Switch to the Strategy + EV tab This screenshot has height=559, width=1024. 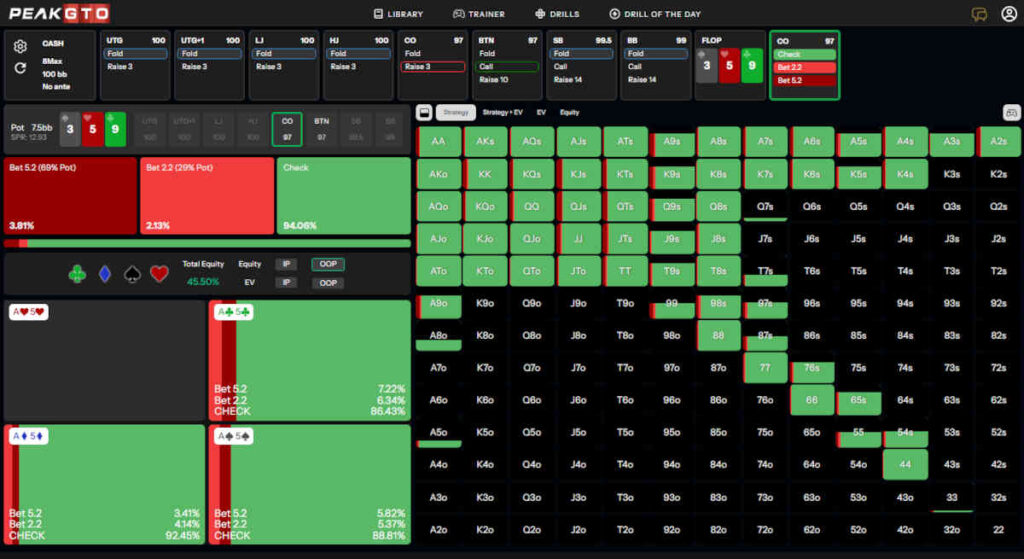[502, 112]
